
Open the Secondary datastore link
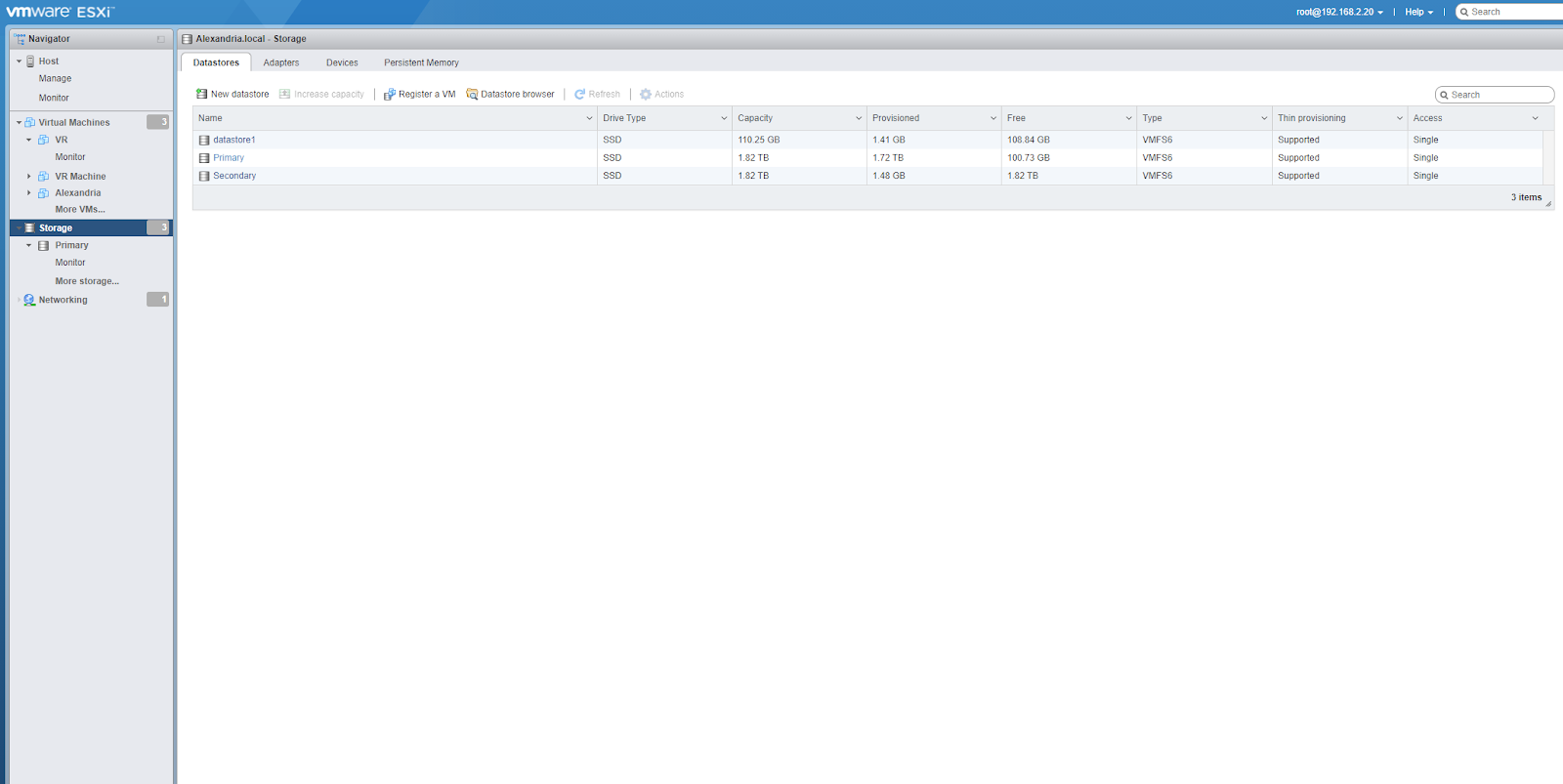click(x=234, y=176)
